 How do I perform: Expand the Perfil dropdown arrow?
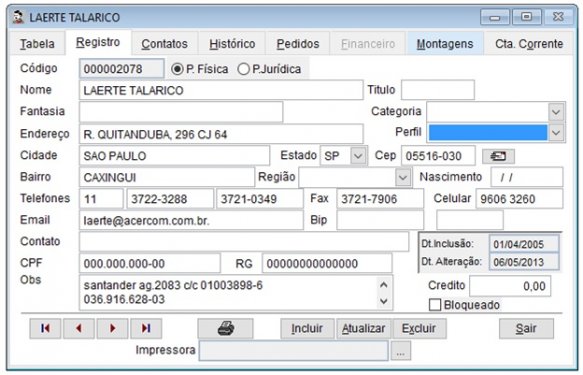point(556,133)
